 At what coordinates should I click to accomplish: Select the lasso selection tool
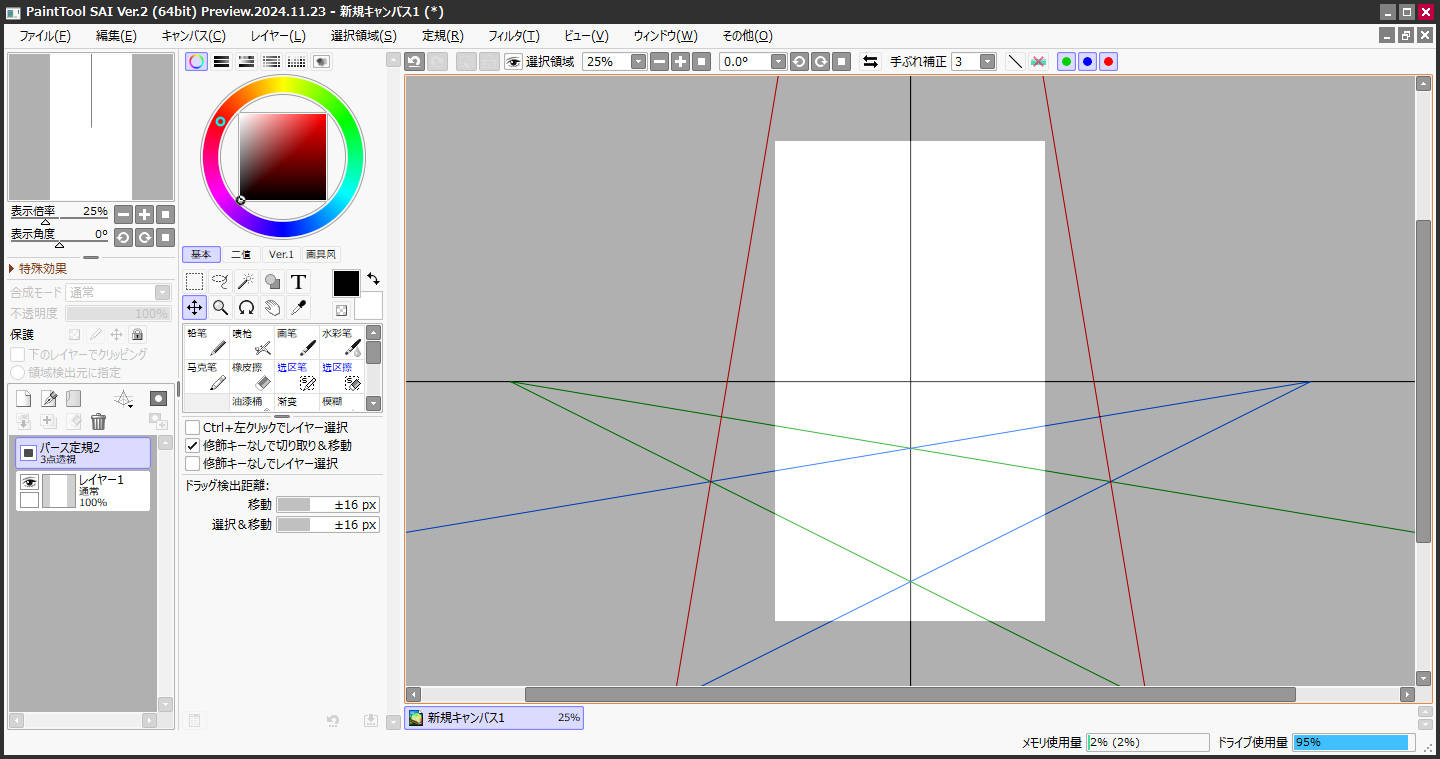pyautogui.click(x=220, y=282)
